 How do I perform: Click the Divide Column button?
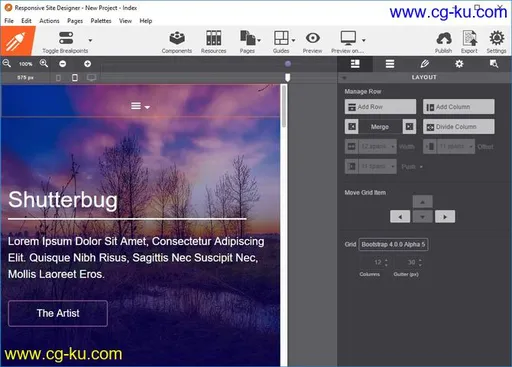458,127
